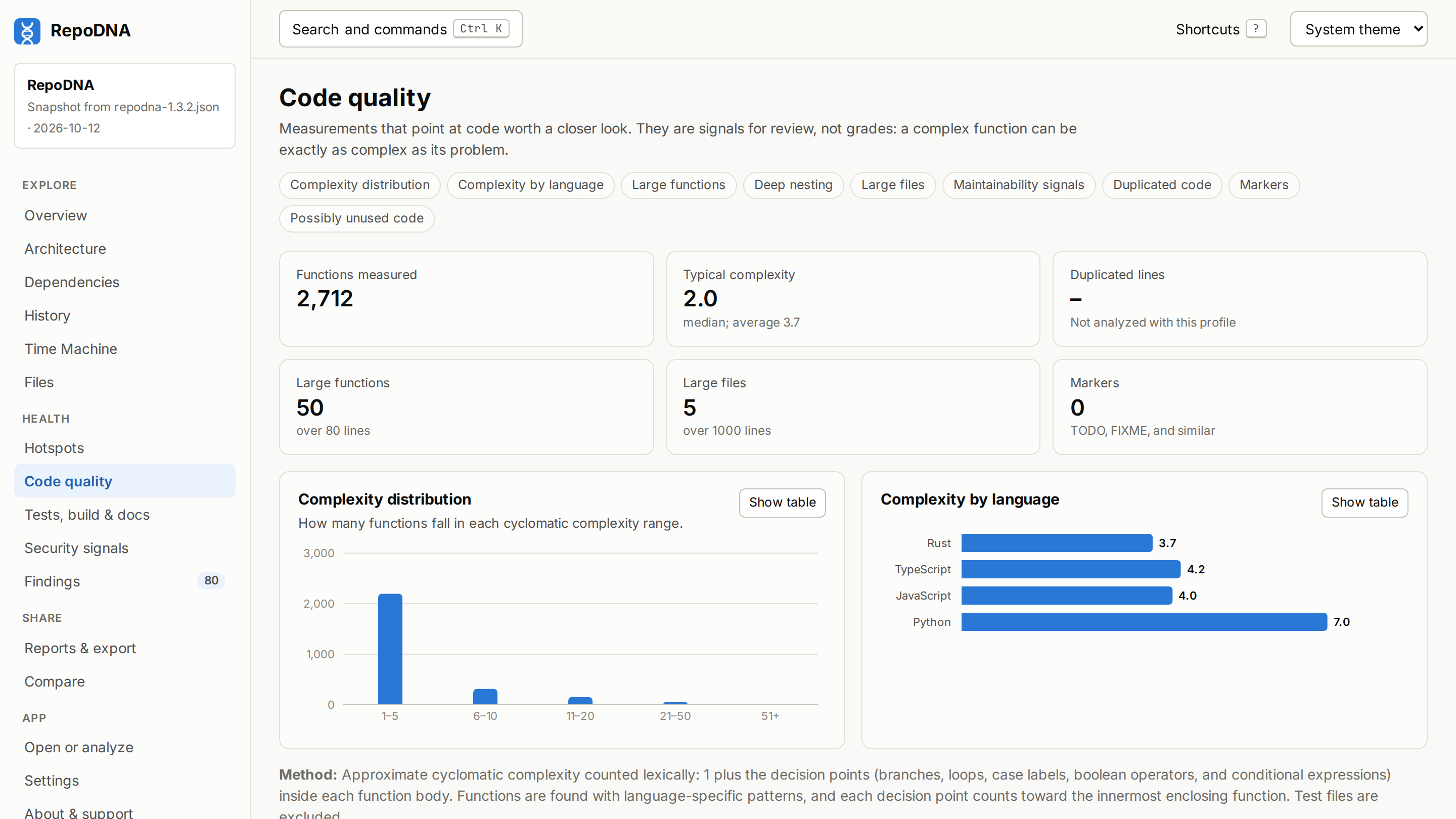Image resolution: width=1456 pixels, height=819 pixels.
Task: Open Reports & export page
Action: tap(124, 648)
